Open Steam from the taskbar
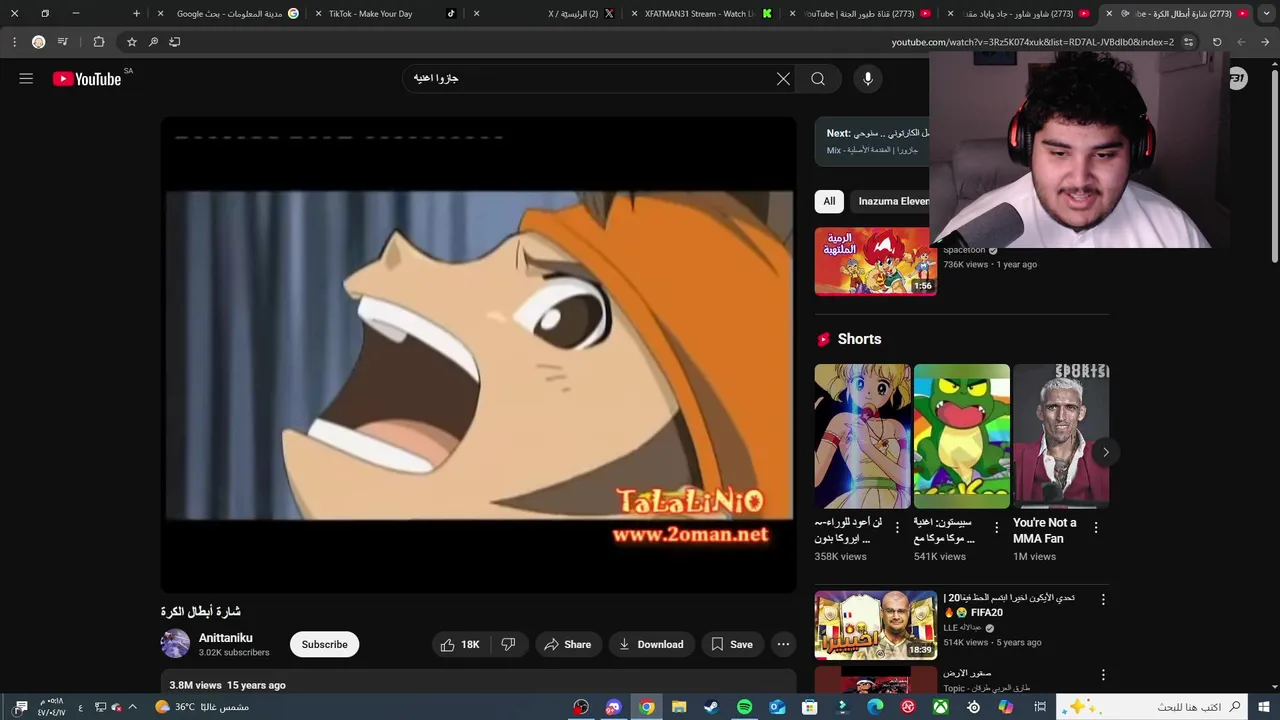Viewport: 1280px width, 720px height. click(x=711, y=707)
